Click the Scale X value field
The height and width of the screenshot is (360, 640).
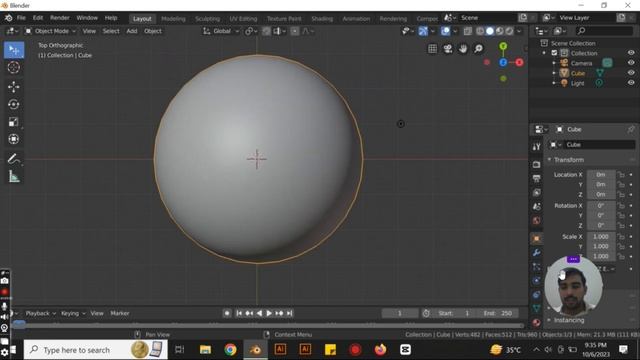(601, 237)
